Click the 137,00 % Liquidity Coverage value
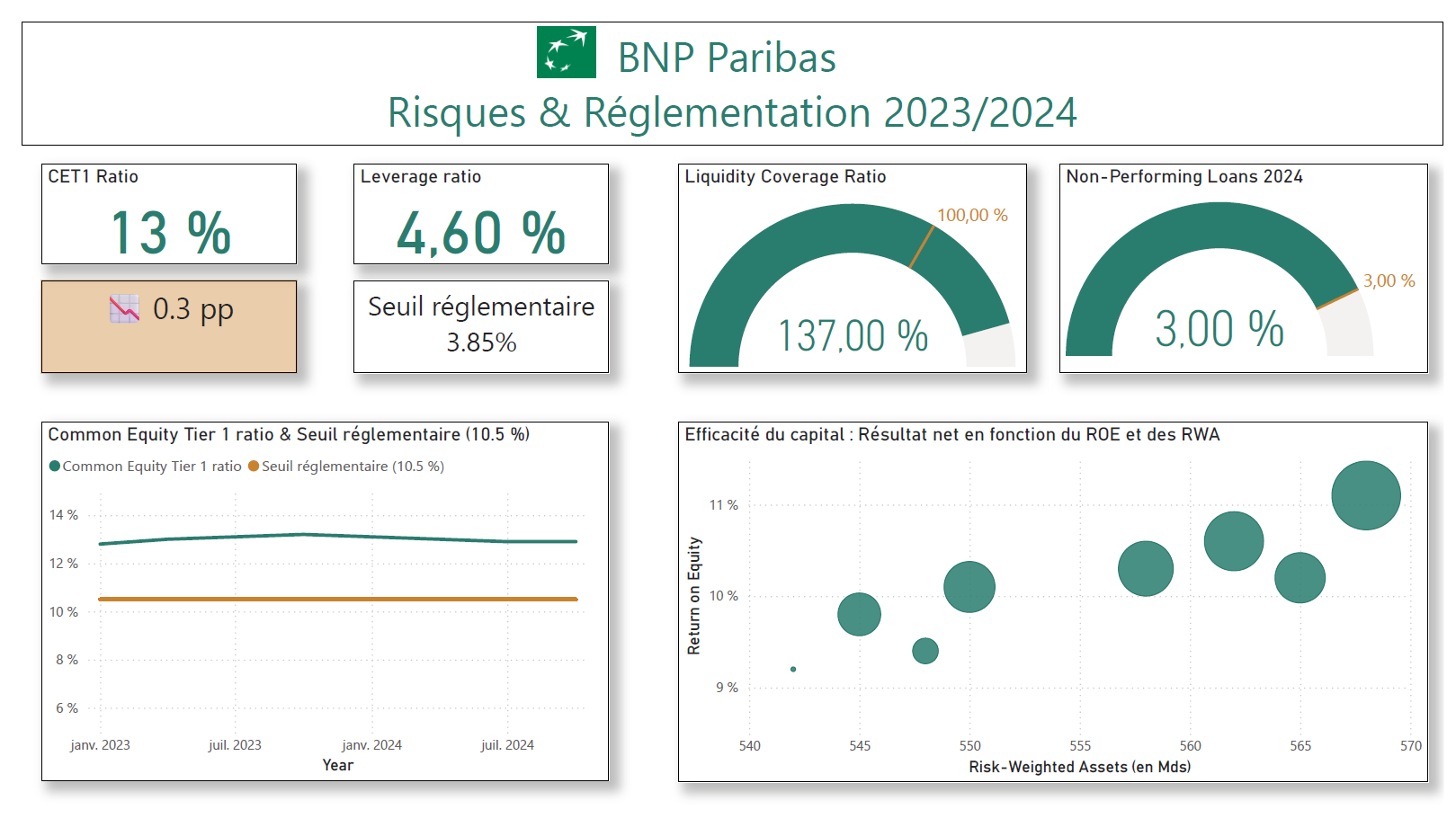This screenshot has width=1456, height=836. (852, 336)
